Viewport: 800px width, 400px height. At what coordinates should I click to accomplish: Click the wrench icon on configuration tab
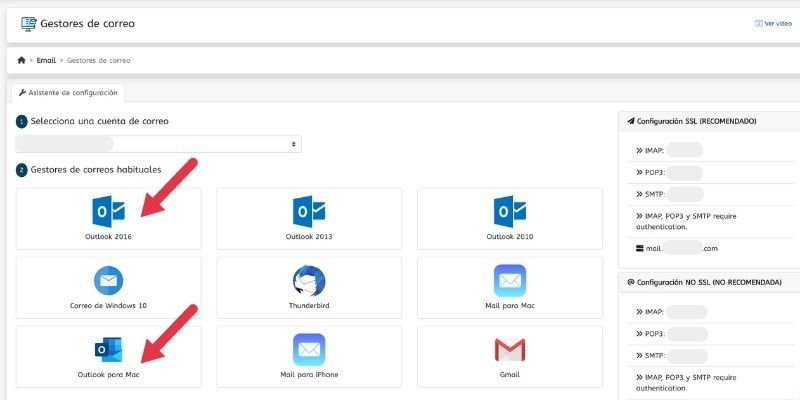coord(22,93)
